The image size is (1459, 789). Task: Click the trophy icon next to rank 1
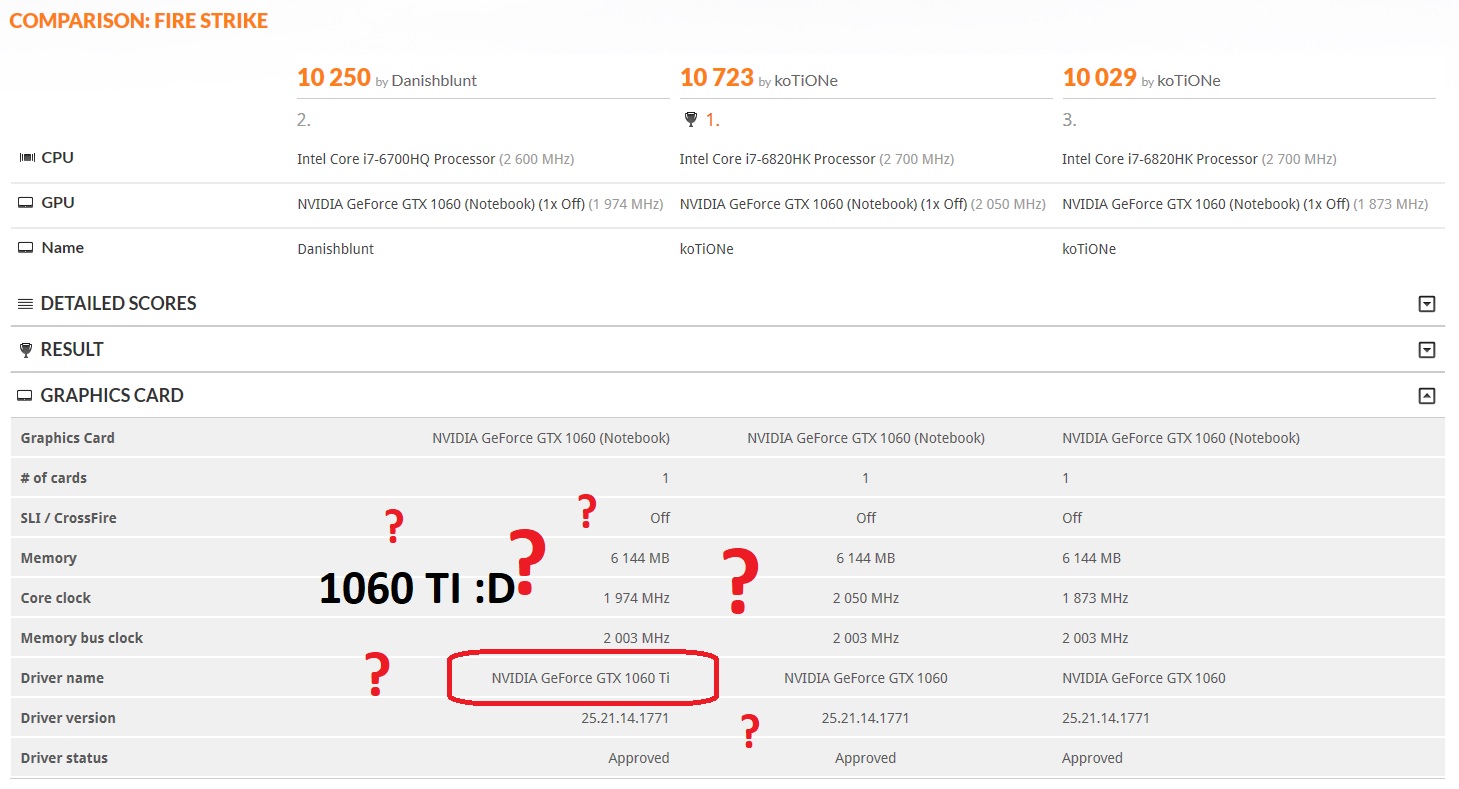690,120
